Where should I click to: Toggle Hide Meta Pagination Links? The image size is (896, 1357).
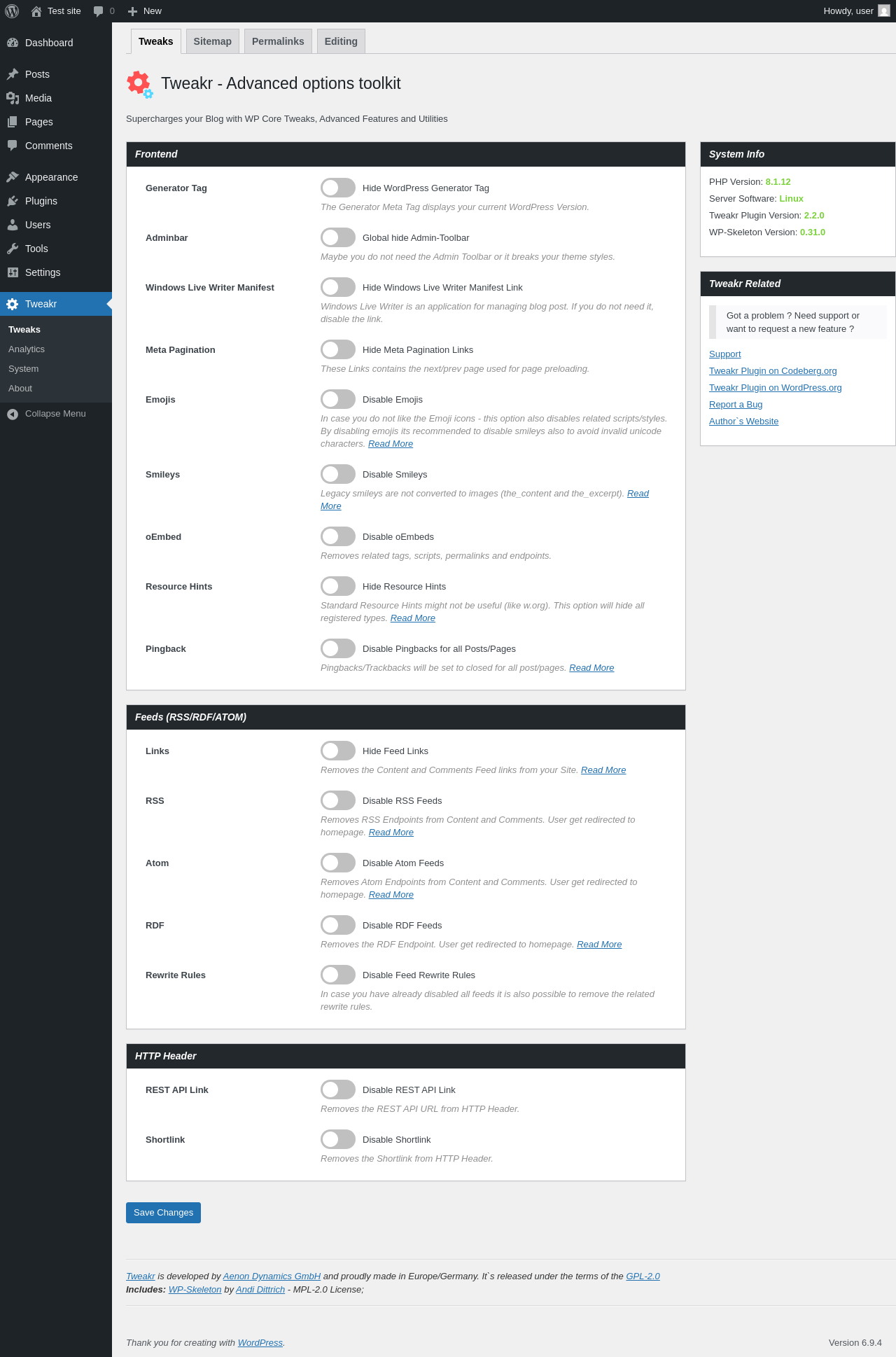338,349
